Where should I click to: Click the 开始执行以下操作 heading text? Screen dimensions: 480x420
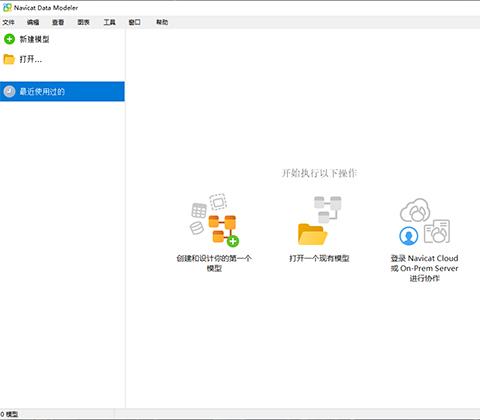coord(319,173)
